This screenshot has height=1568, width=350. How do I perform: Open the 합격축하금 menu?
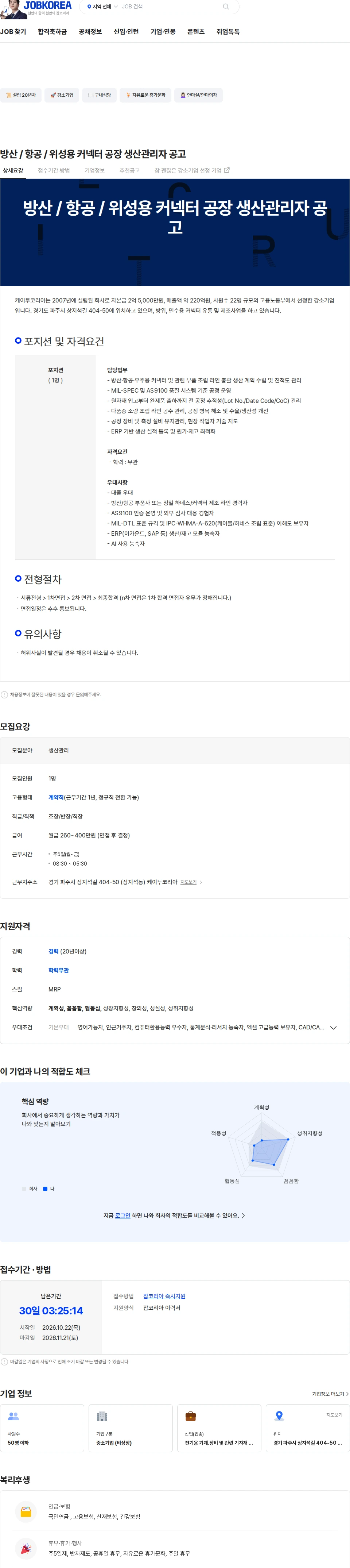(52, 32)
